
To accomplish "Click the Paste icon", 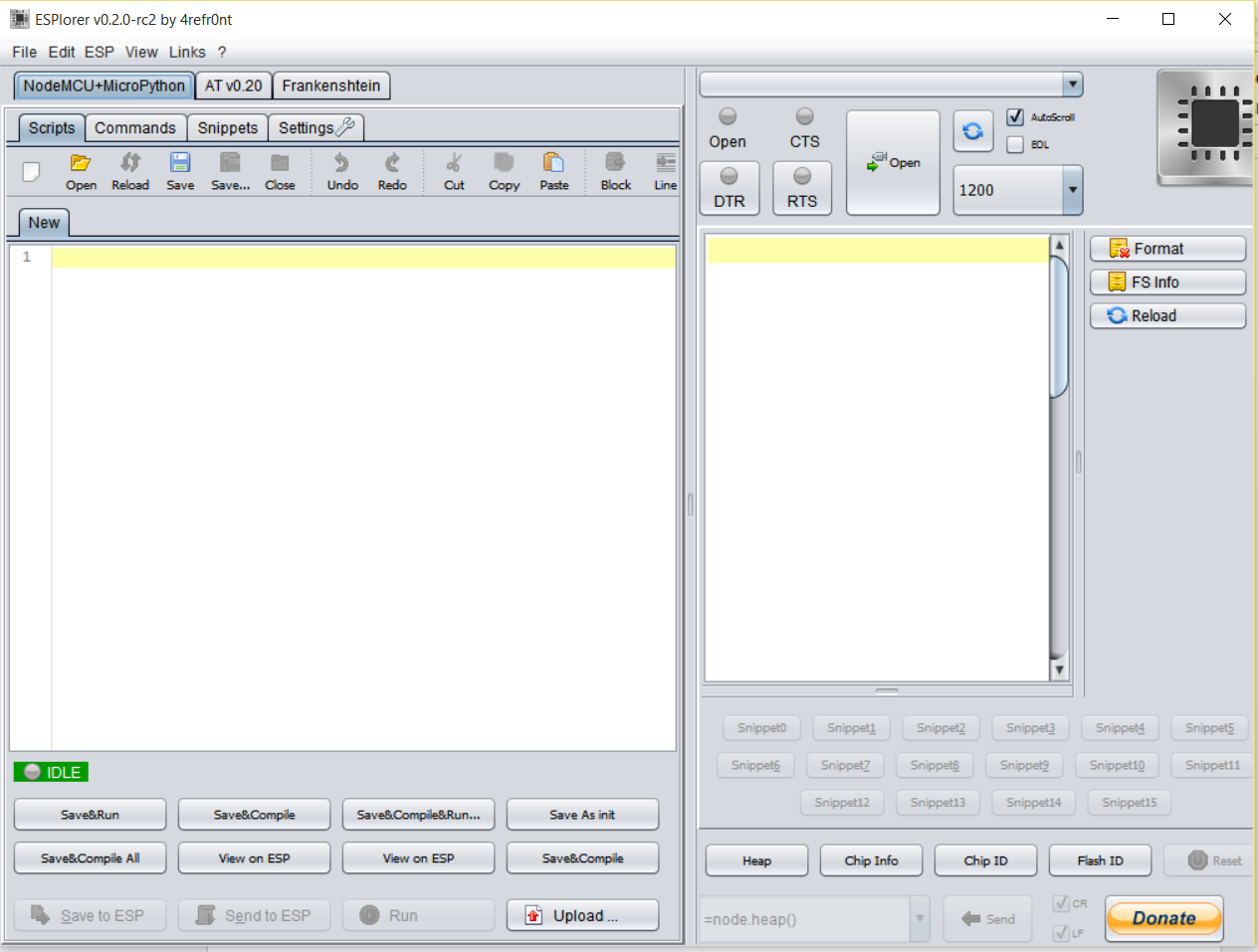I will click(553, 169).
